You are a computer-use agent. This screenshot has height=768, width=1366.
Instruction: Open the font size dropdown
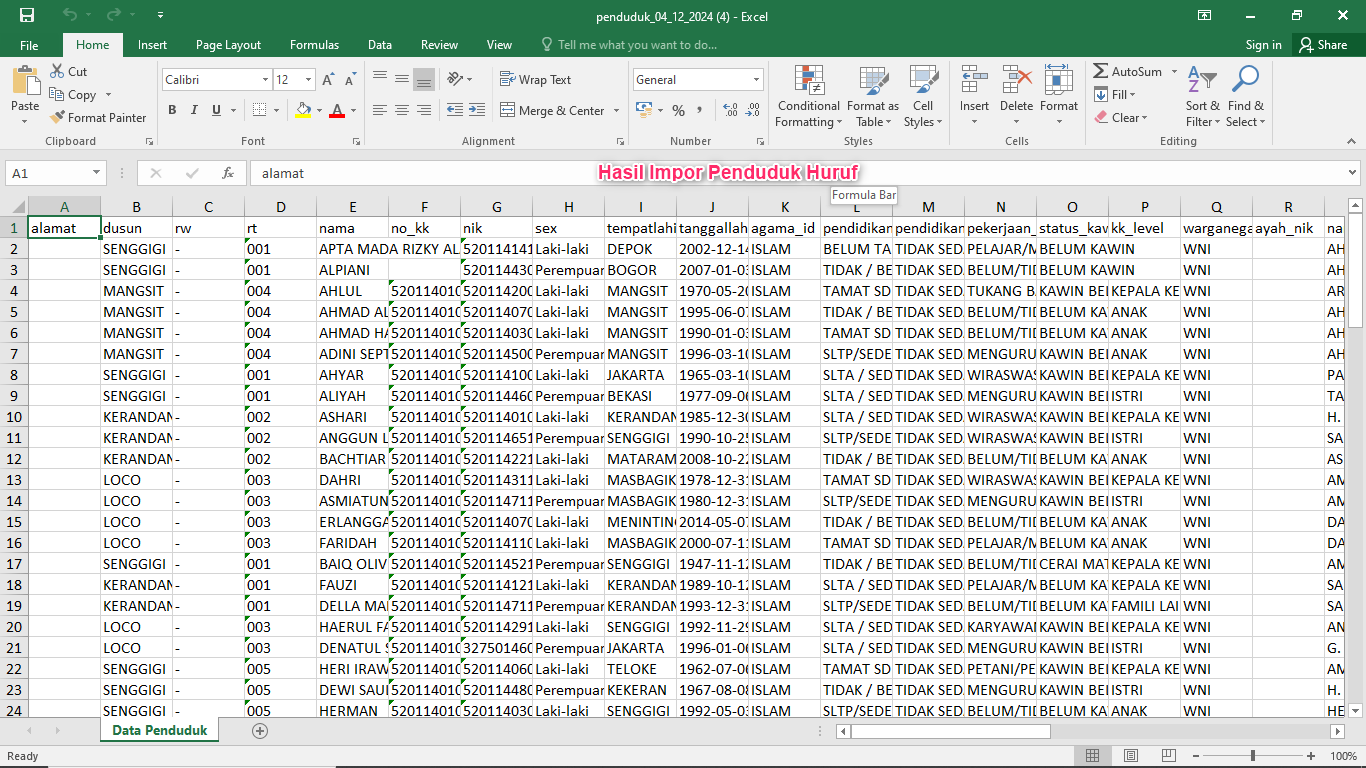[308, 80]
